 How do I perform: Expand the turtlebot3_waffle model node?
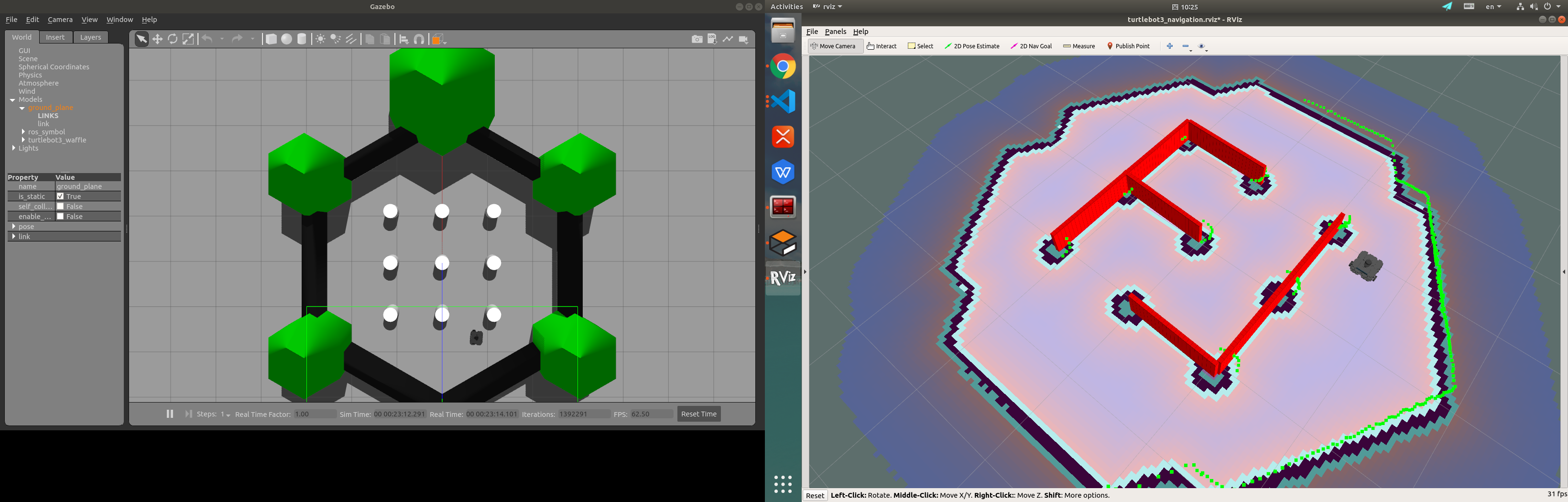[23, 140]
